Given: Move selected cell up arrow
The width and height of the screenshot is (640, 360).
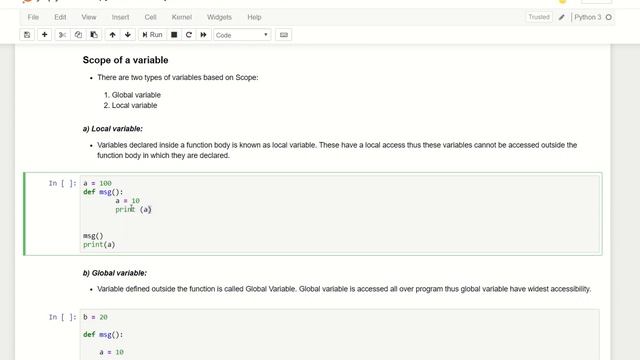Looking at the screenshot, I should [x=112, y=35].
